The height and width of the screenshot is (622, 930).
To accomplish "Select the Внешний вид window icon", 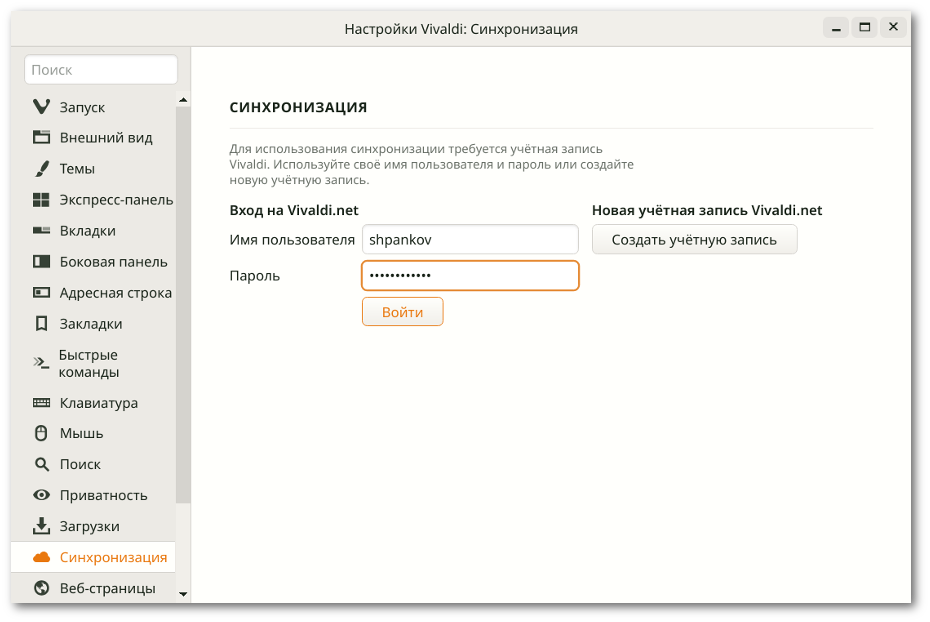I will (x=42, y=138).
